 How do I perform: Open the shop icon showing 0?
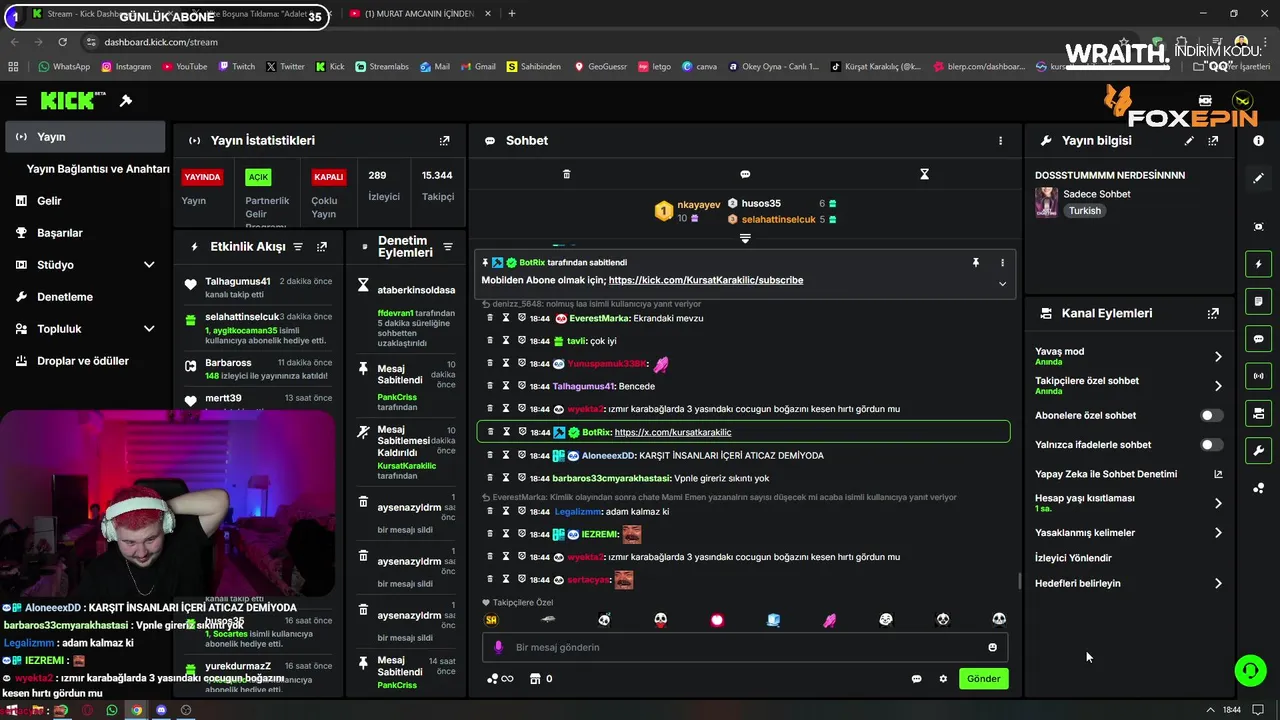[540, 679]
